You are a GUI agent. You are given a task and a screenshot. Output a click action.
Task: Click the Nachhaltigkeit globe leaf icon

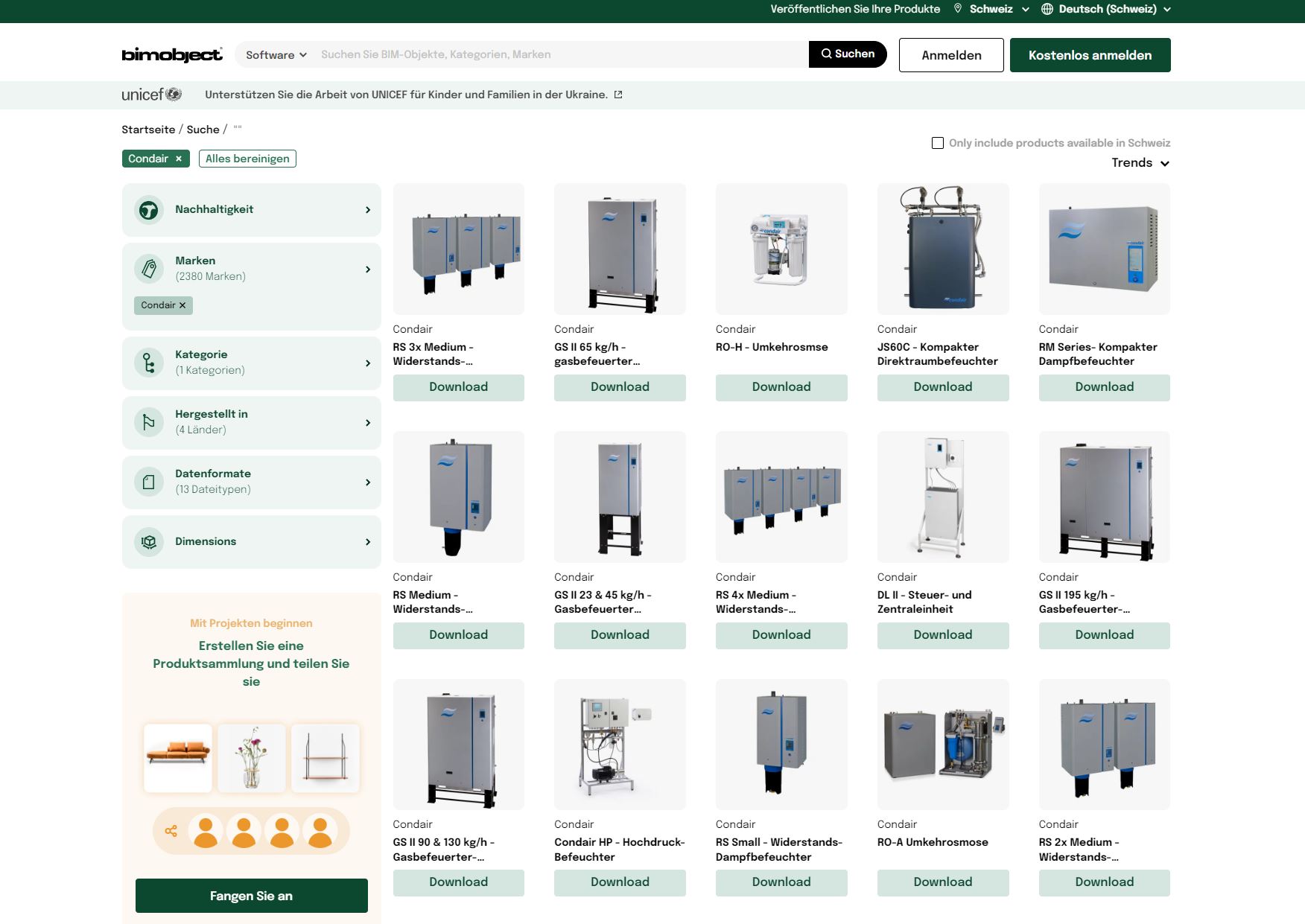click(x=149, y=210)
